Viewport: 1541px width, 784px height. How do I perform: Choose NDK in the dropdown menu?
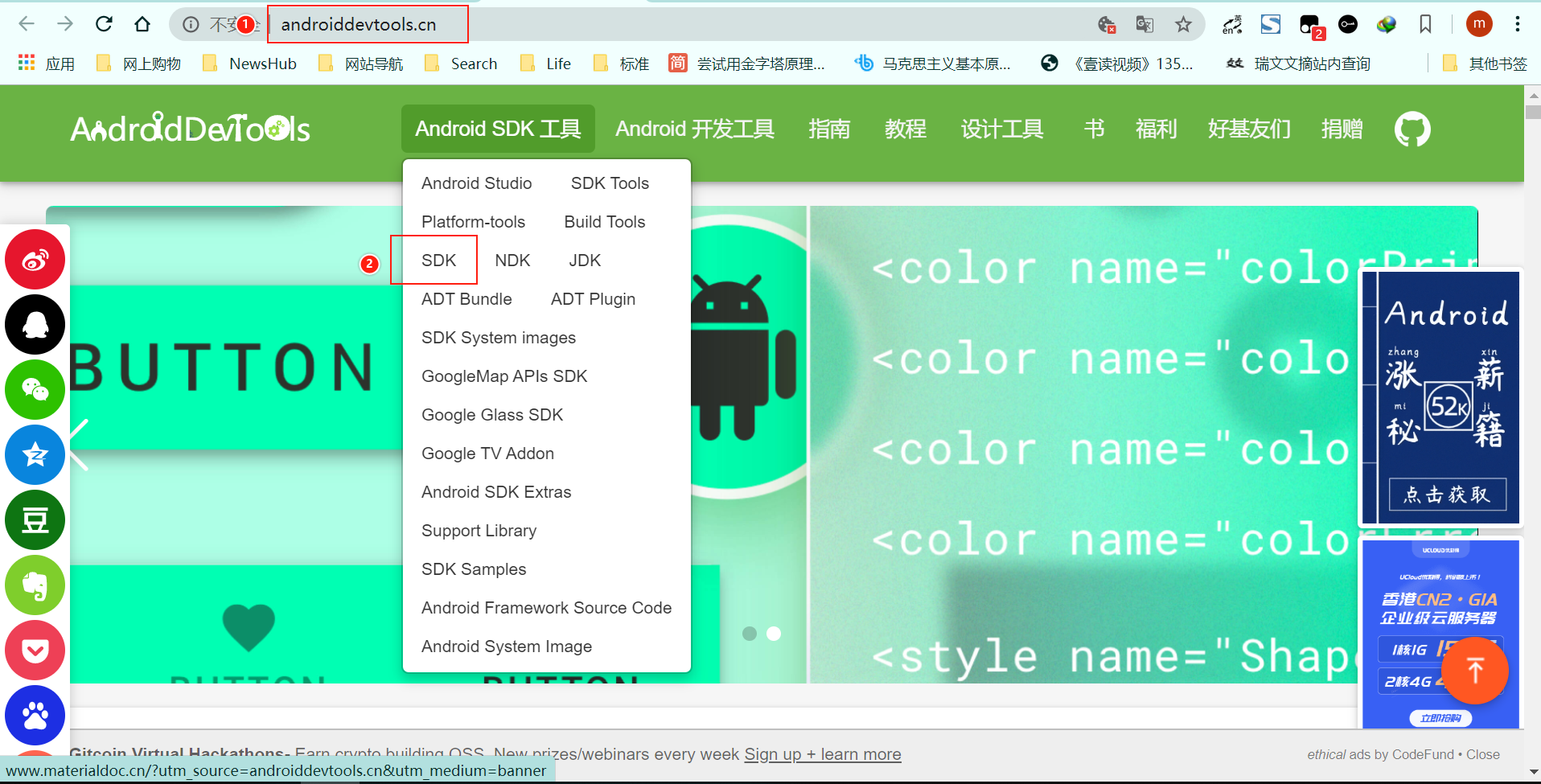pos(512,261)
